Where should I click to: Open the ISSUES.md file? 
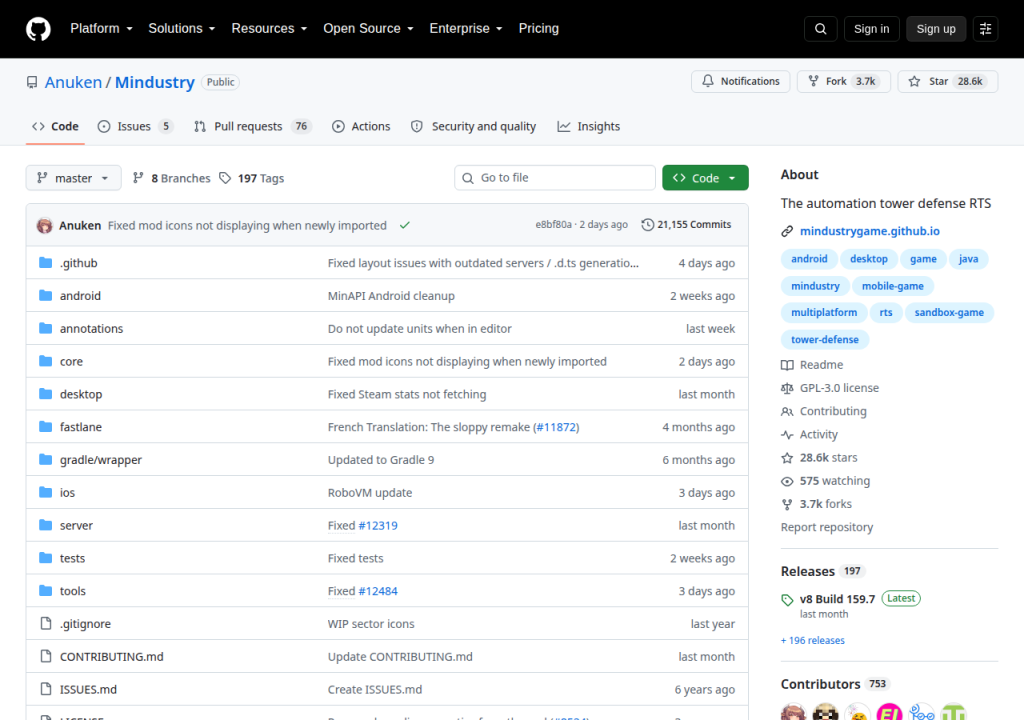[88, 689]
